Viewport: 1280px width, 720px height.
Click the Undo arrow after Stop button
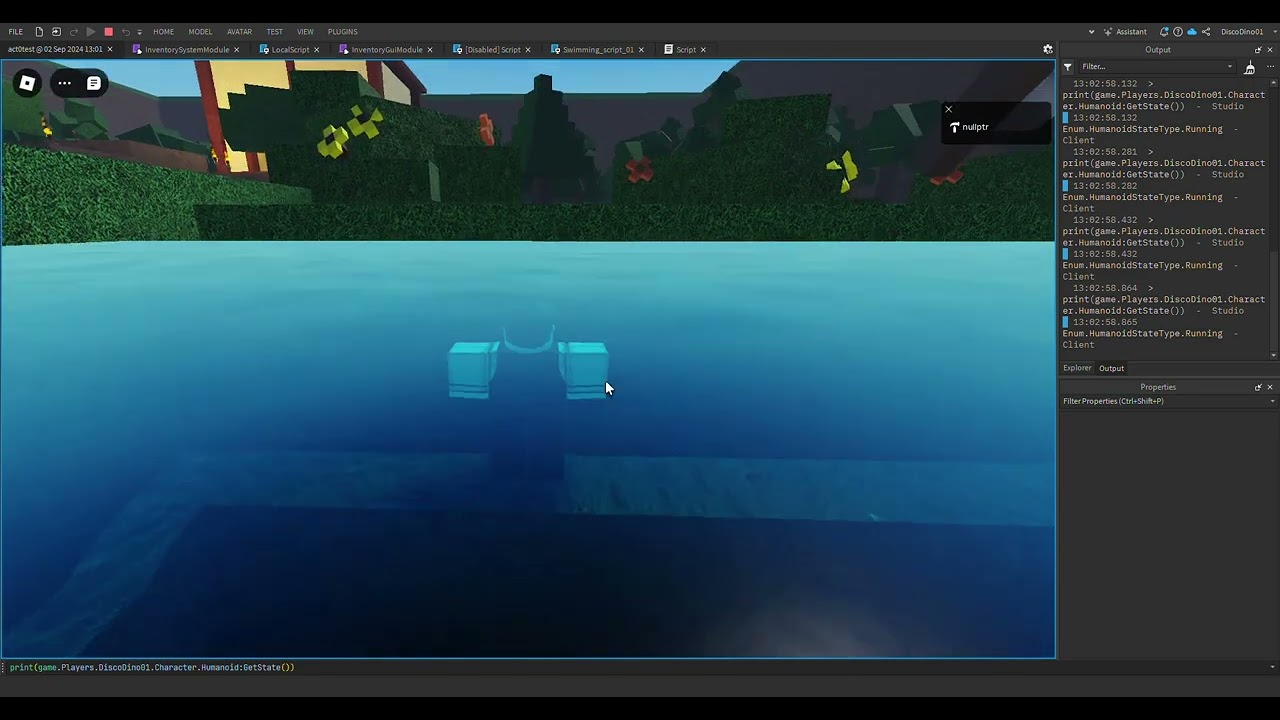point(125,32)
